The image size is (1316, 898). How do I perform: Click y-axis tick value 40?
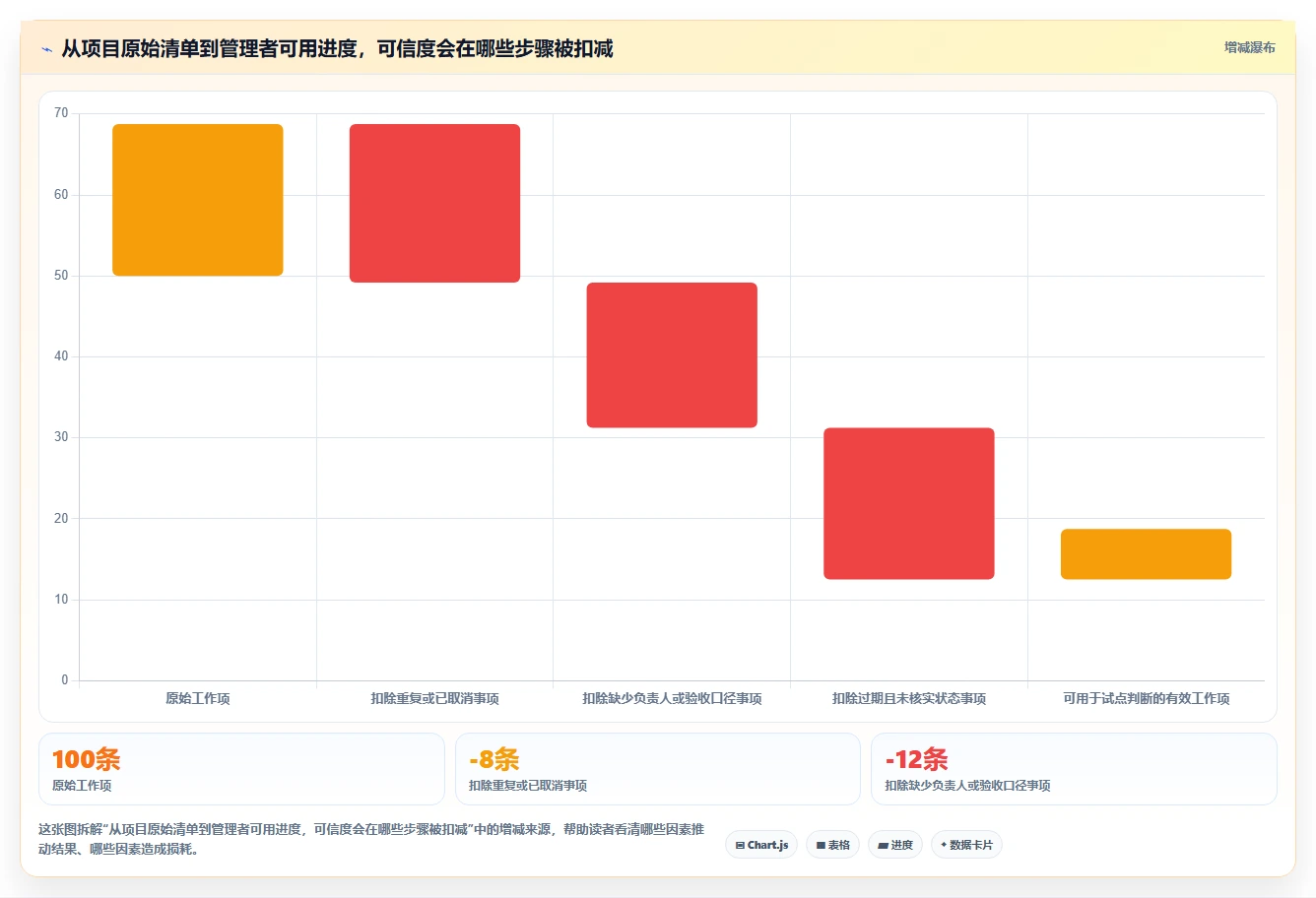coord(61,356)
